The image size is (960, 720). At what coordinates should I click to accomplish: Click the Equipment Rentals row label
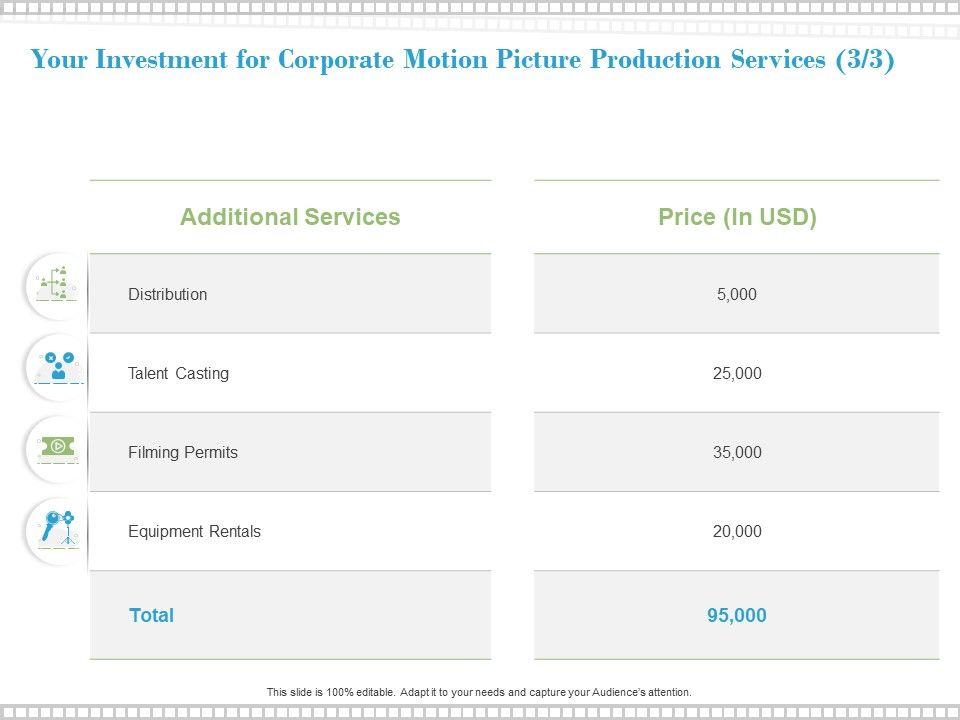click(194, 531)
